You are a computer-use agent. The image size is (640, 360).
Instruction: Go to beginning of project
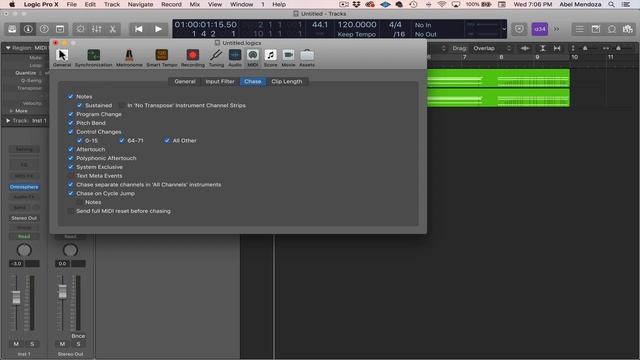click(x=139, y=29)
